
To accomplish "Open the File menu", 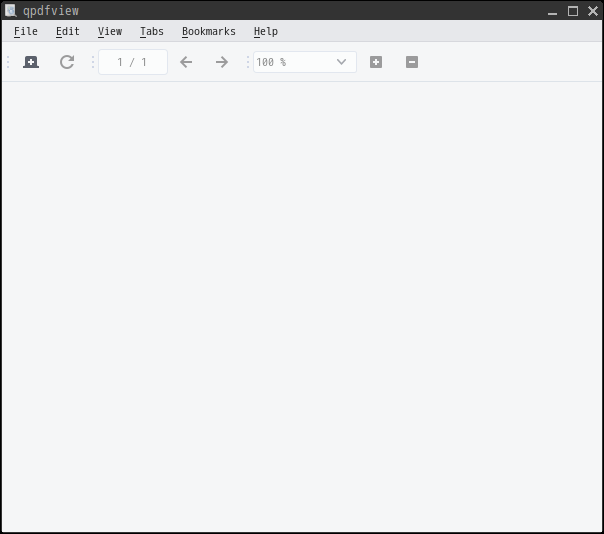I will pos(26,31).
